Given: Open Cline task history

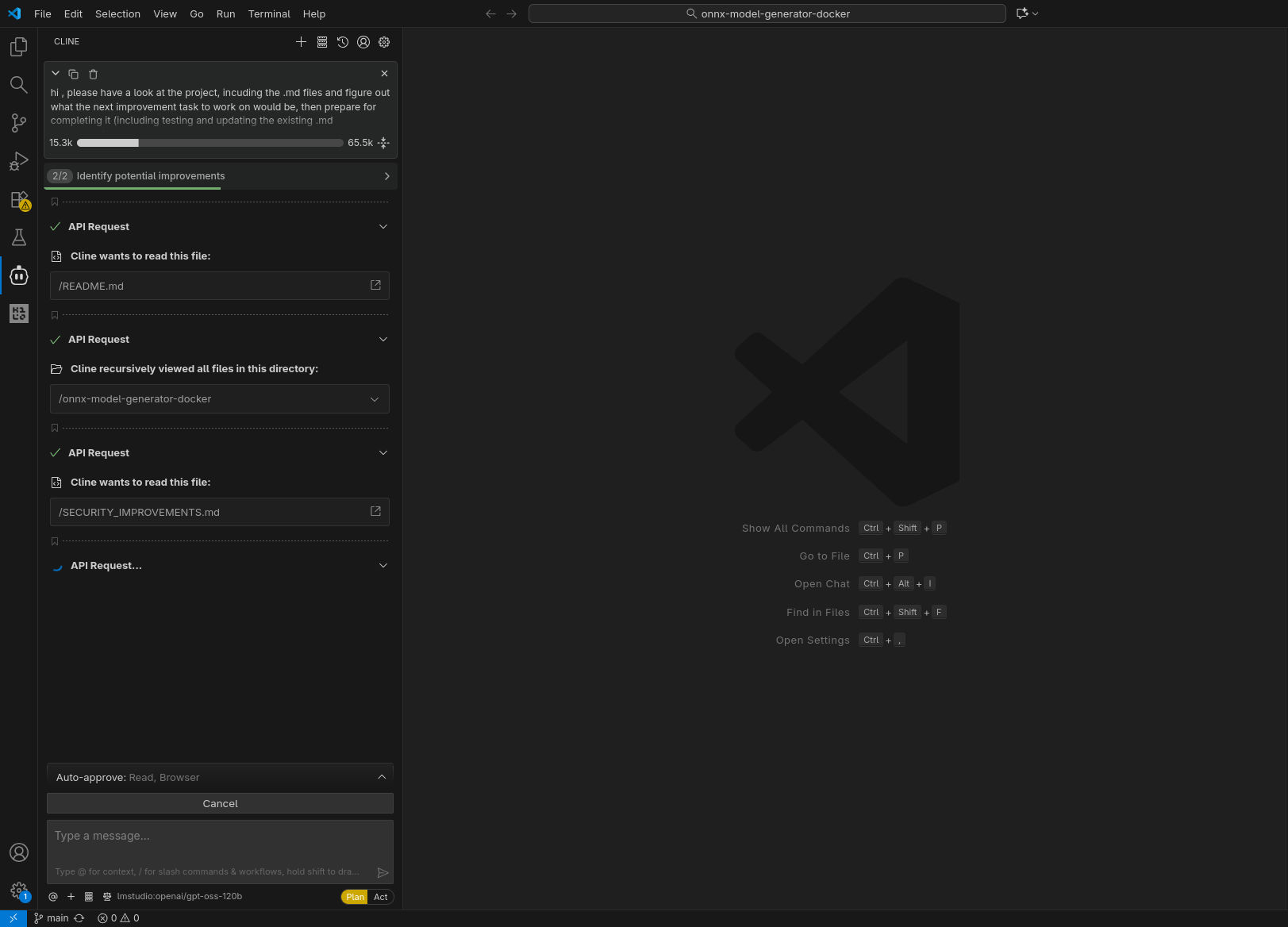Looking at the screenshot, I should (x=343, y=42).
